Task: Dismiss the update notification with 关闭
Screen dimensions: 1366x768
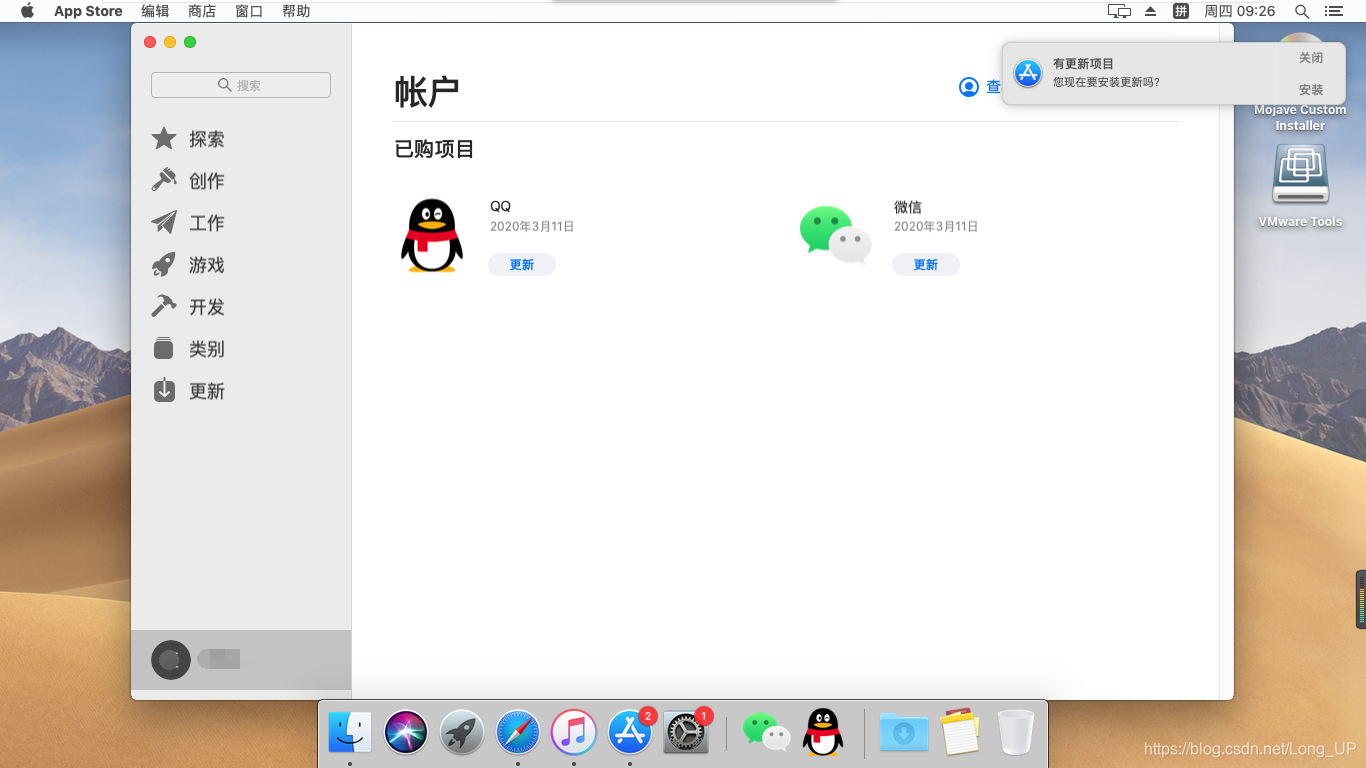Action: 1311,58
